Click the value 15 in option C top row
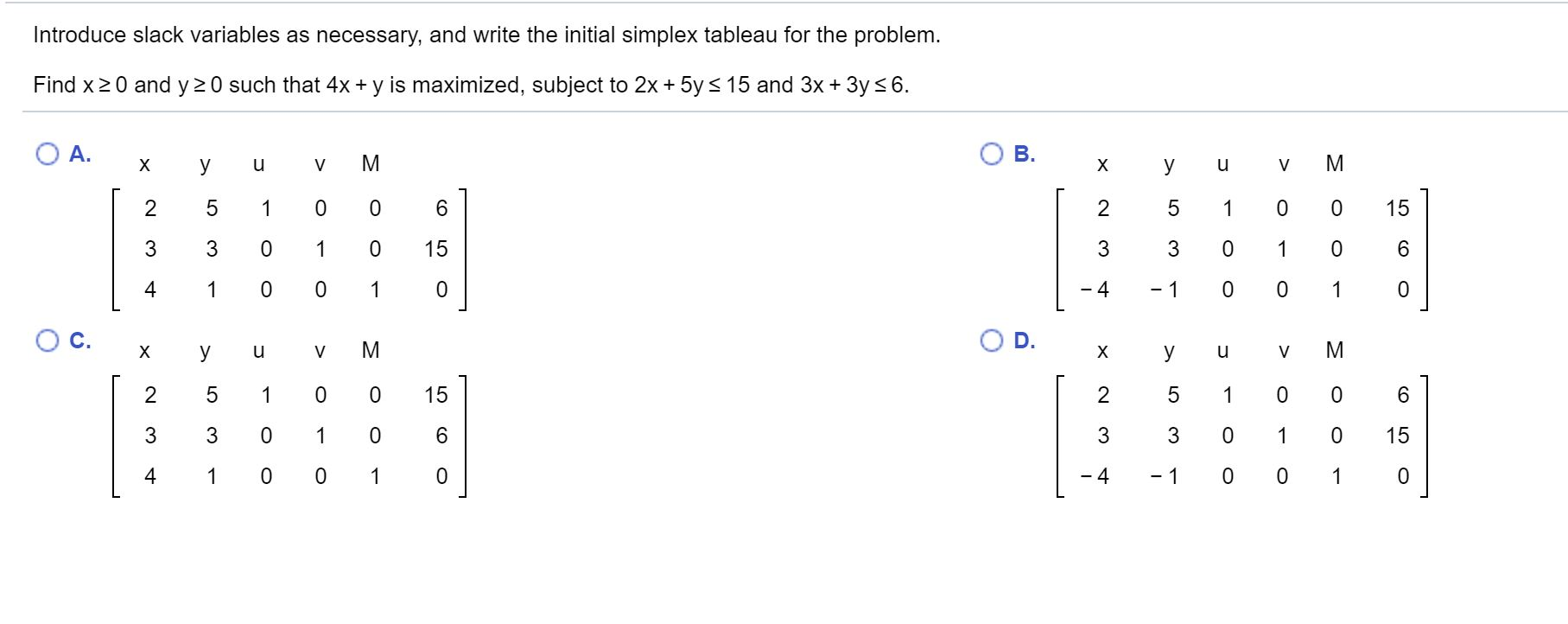This screenshot has height=624, width=1568. coord(436,396)
